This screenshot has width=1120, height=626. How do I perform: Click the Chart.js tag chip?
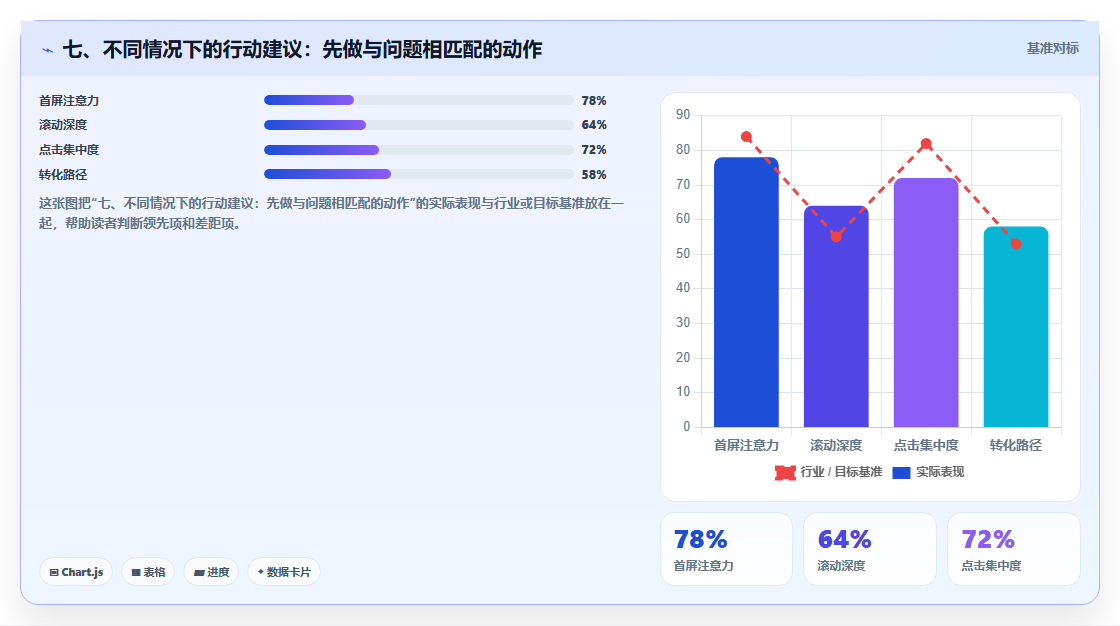(x=76, y=572)
